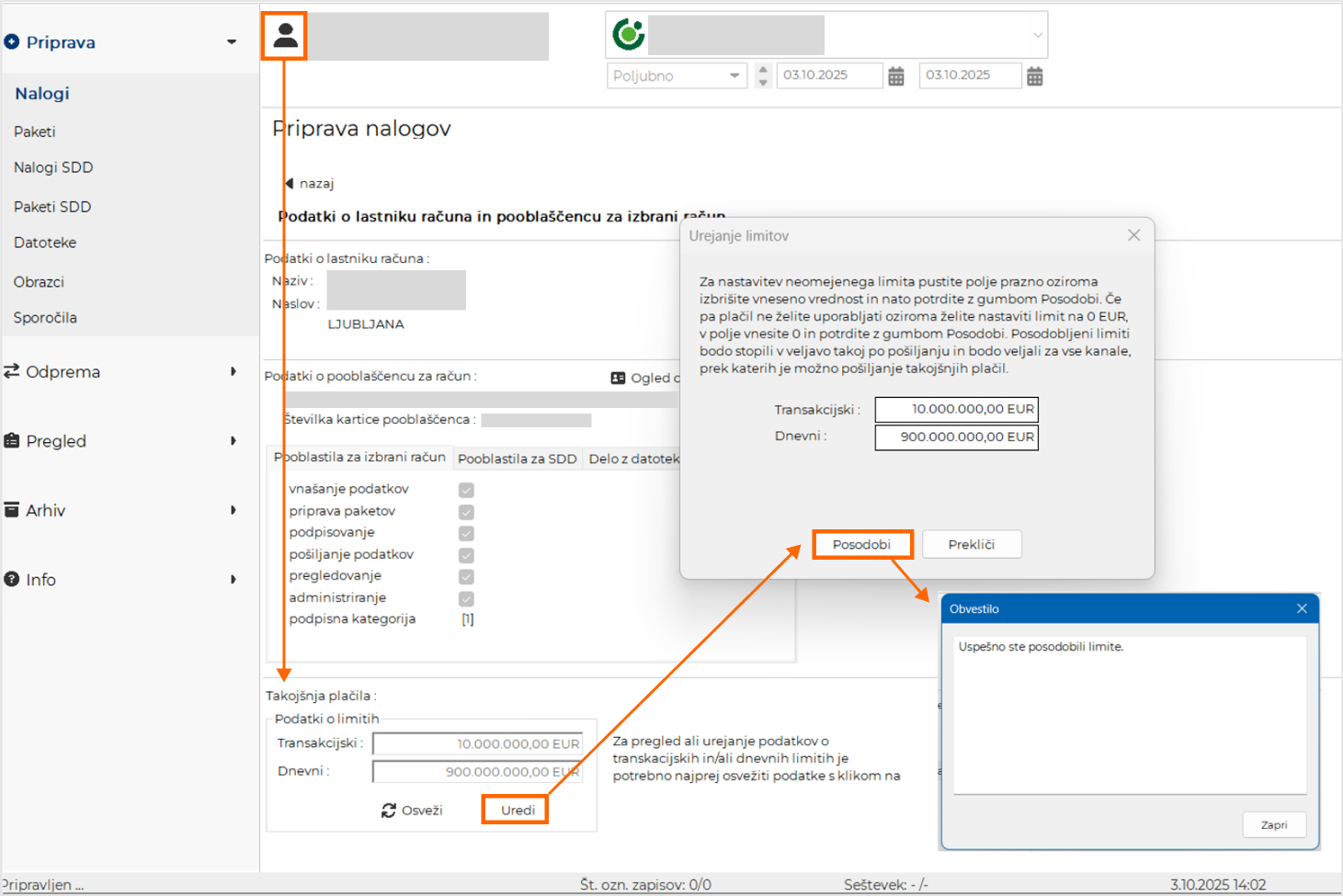Click the user profile icon
The image size is (1343, 896).
point(285,36)
